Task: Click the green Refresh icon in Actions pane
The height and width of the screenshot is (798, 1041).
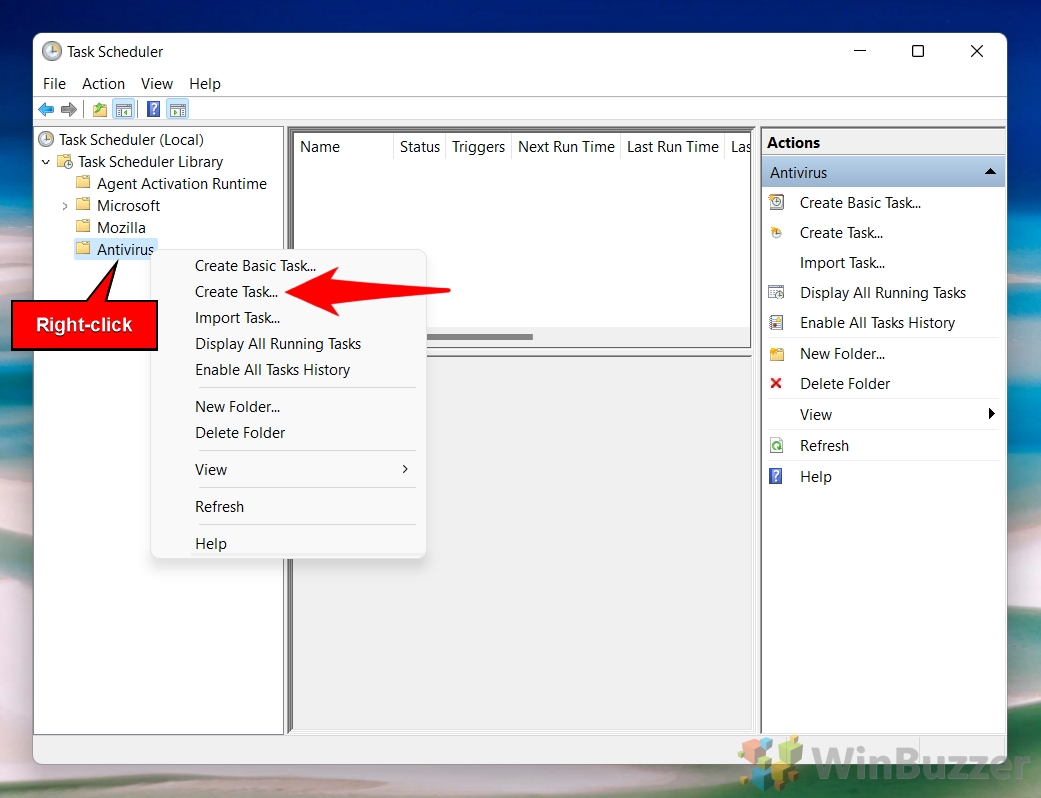Action: pos(776,446)
